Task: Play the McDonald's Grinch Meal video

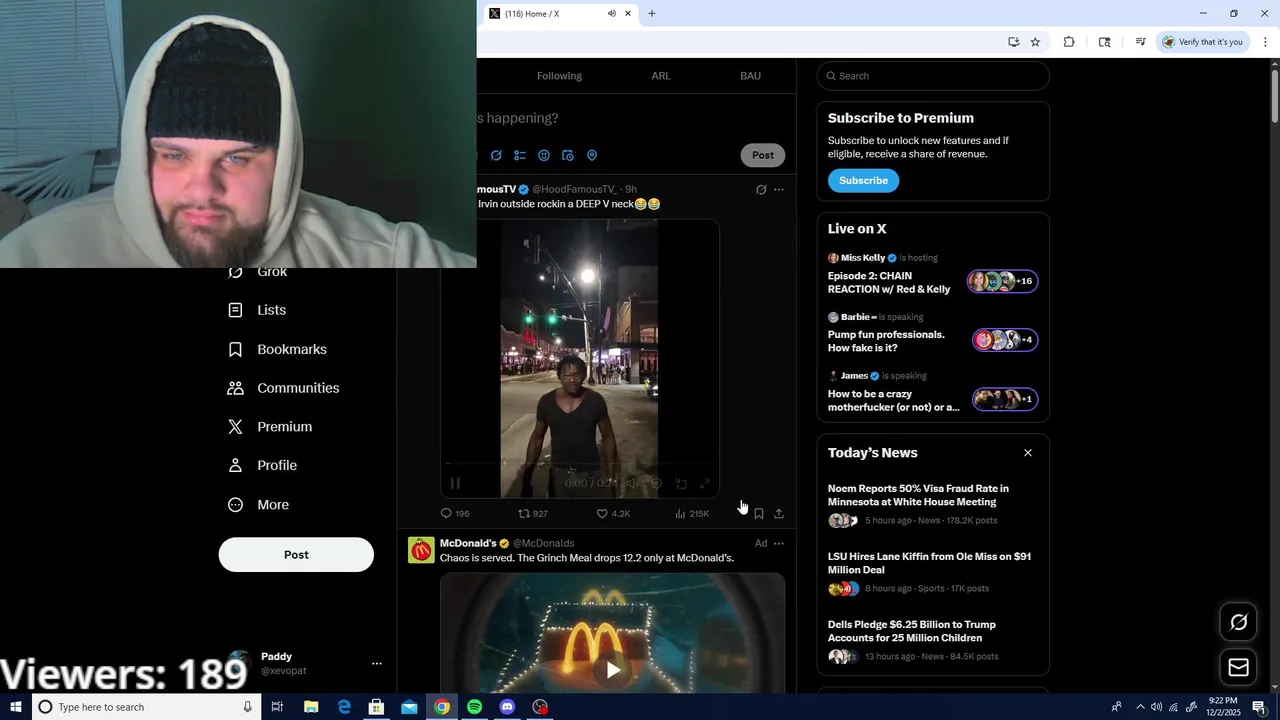Action: [x=613, y=669]
